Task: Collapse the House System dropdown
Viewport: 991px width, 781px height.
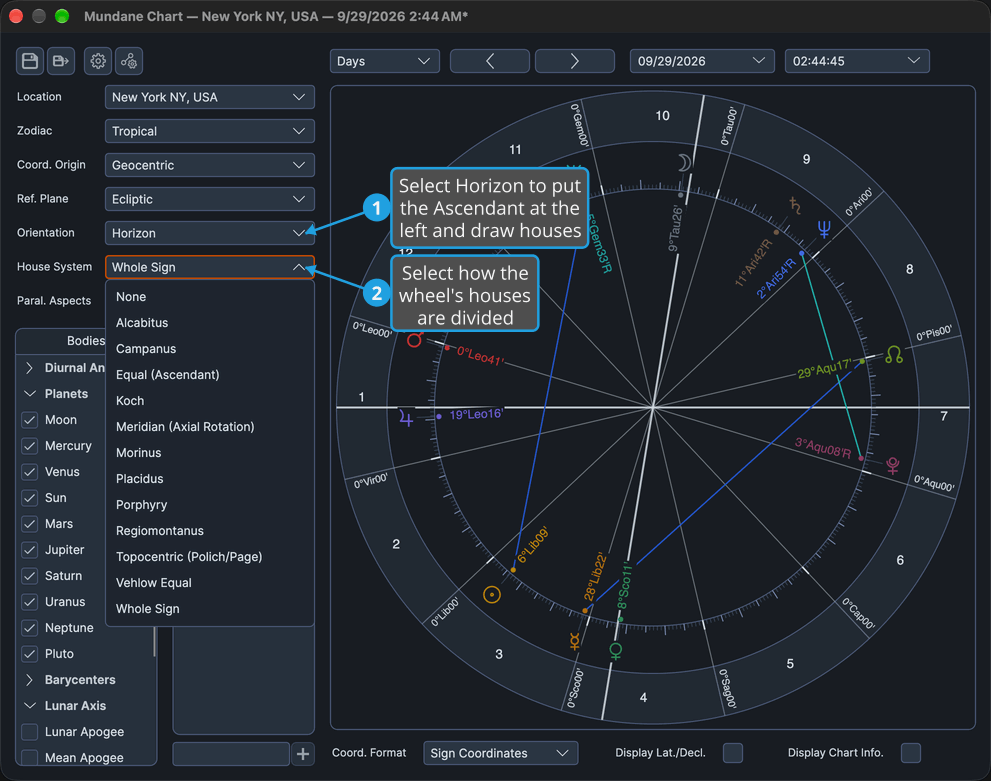Action: pos(210,267)
